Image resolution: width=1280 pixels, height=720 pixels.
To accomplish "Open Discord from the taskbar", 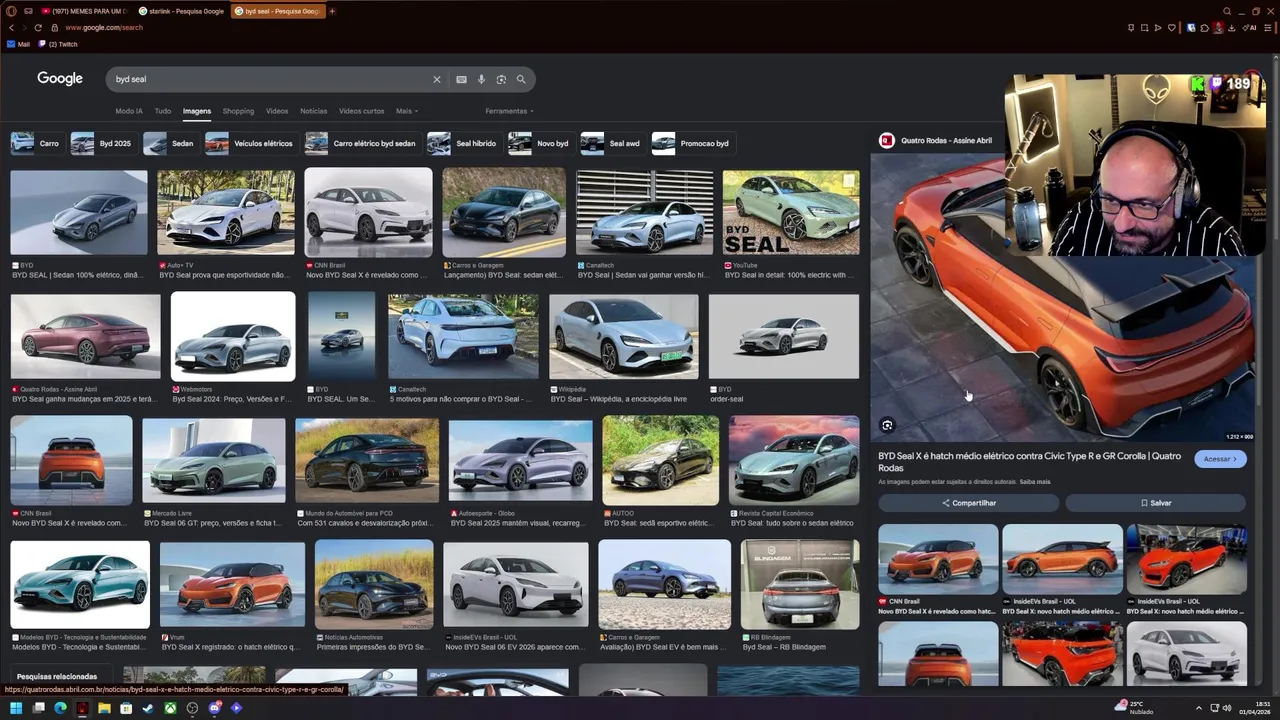I will pos(214,708).
